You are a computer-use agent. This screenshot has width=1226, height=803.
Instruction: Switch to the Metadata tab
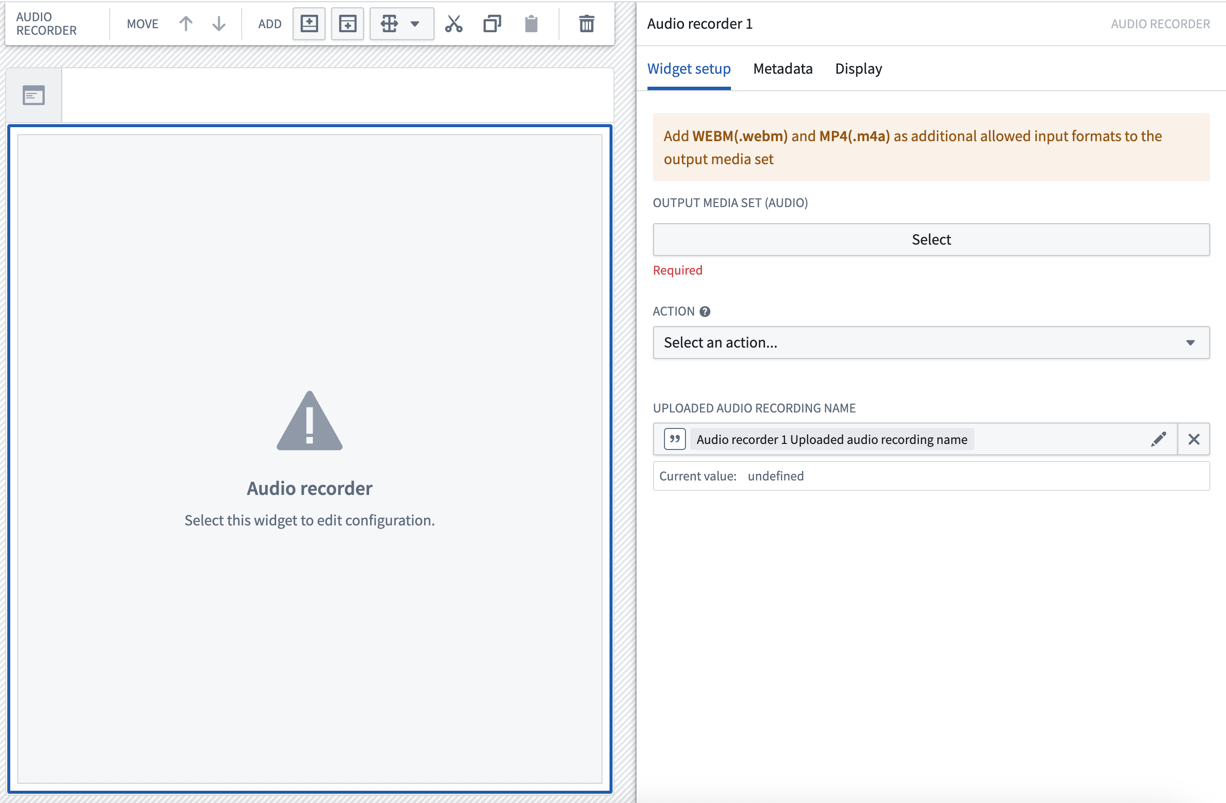782,69
